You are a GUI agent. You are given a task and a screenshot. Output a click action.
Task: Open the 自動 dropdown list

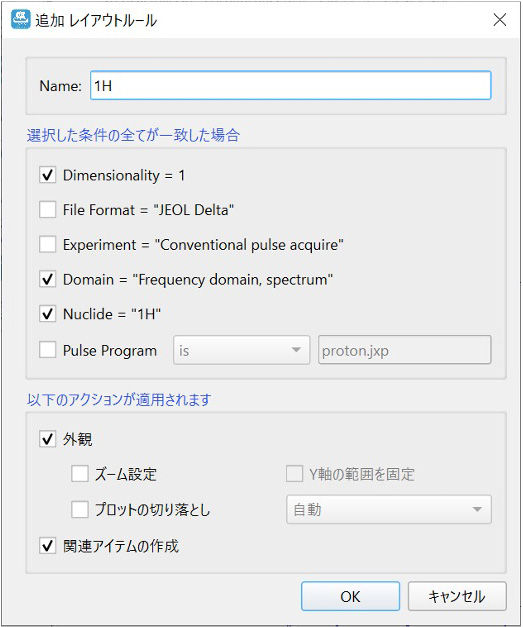[x=389, y=509]
